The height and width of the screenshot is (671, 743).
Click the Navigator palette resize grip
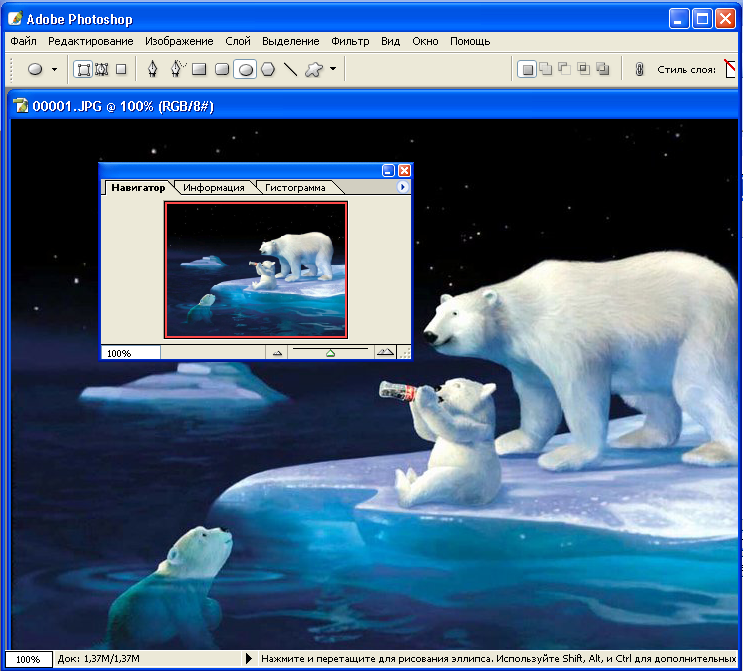point(405,354)
